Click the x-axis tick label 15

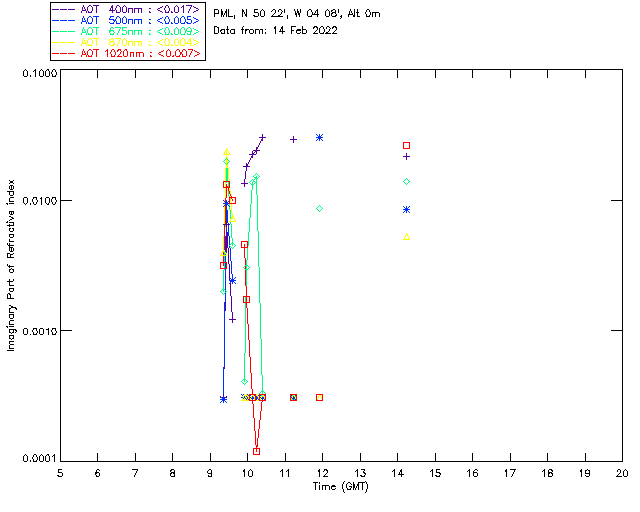click(x=435, y=473)
